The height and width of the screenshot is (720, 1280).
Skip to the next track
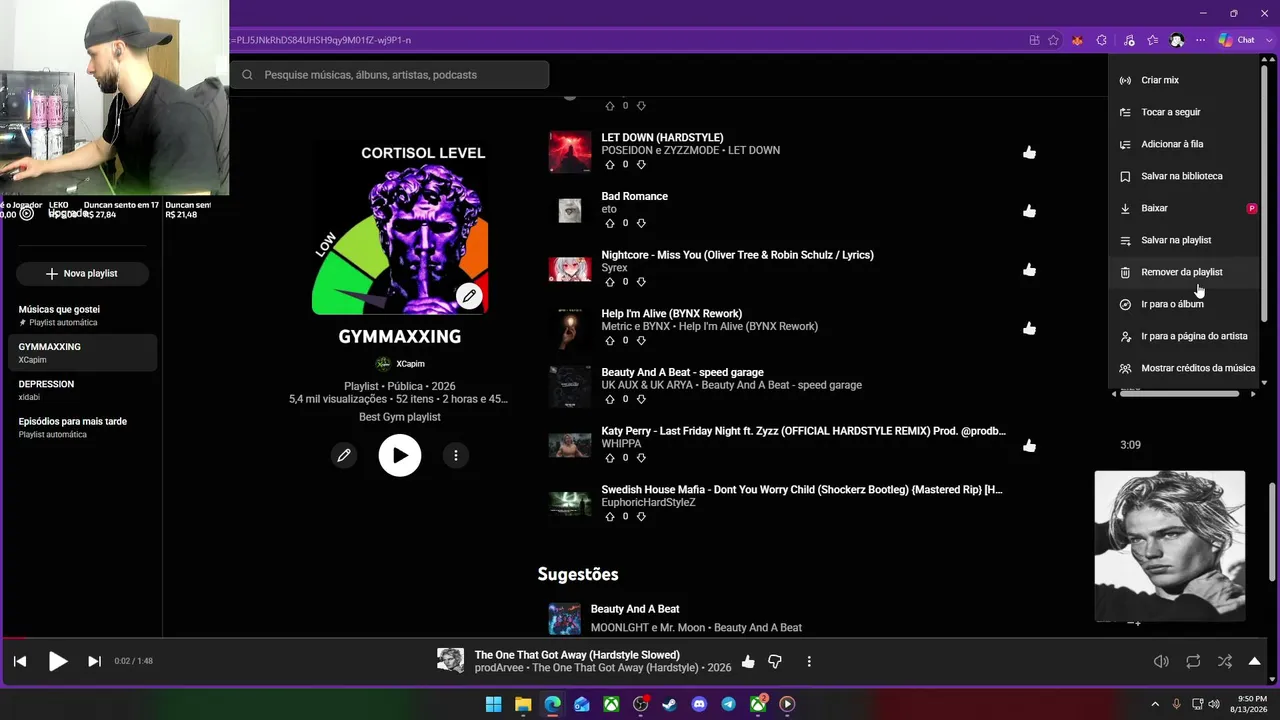(94, 661)
